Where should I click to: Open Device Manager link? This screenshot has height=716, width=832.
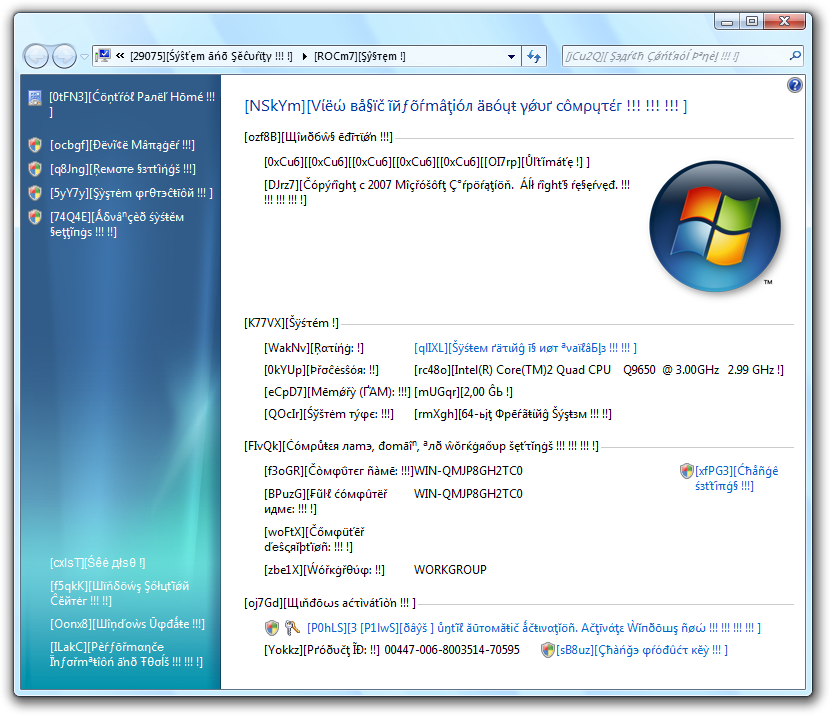point(122,145)
